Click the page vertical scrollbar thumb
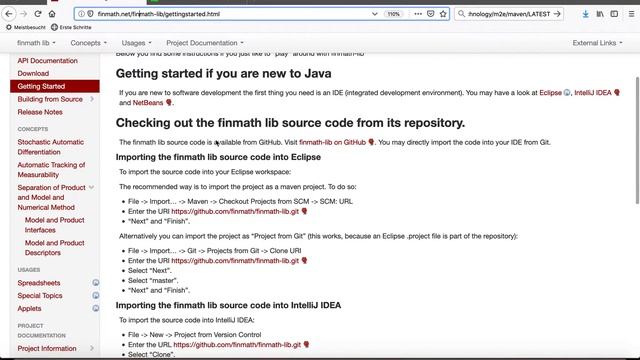The height and width of the screenshot is (360, 640). 637,140
